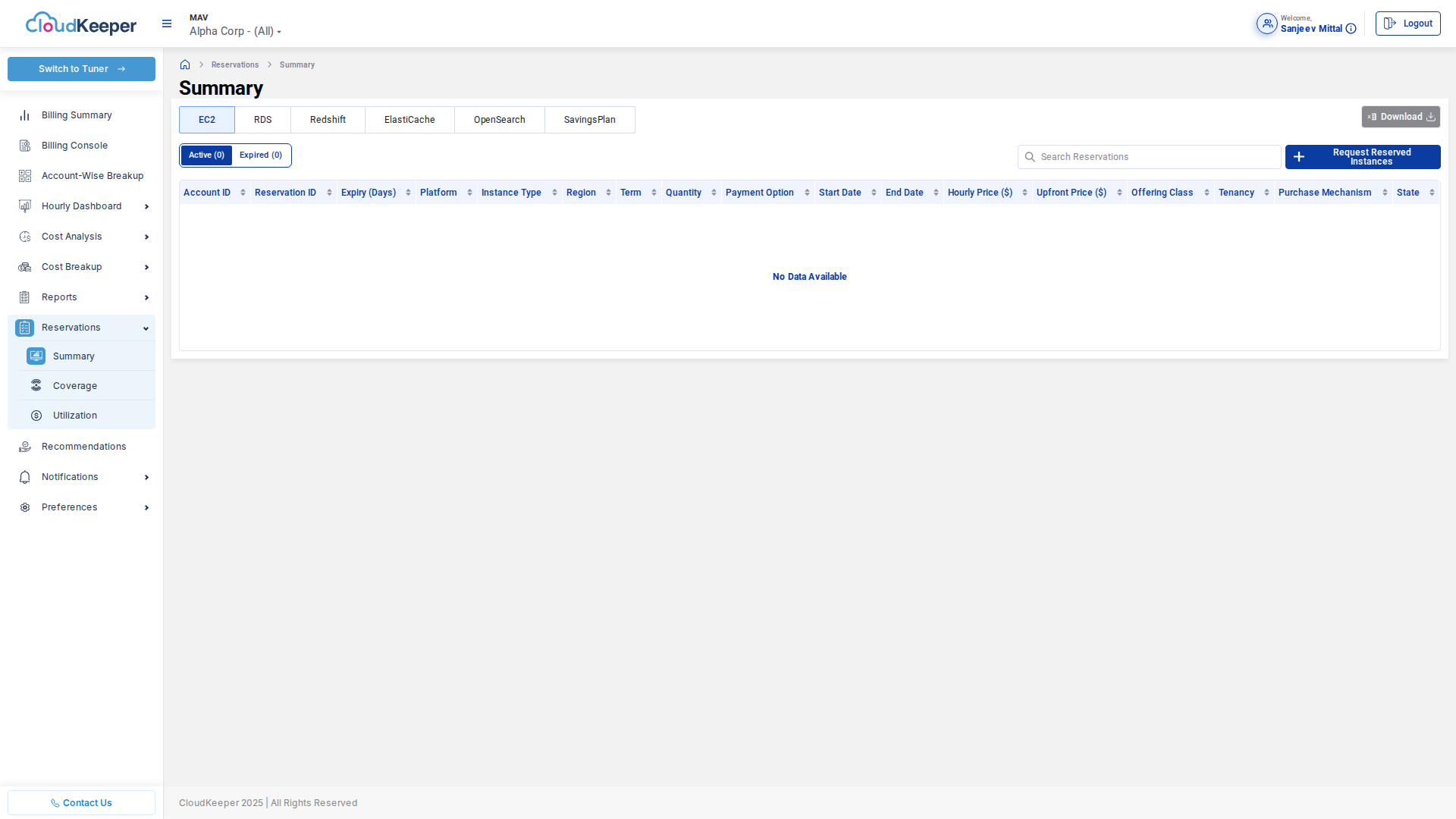Click the Account-Wise Breakup sidebar icon

point(25,176)
